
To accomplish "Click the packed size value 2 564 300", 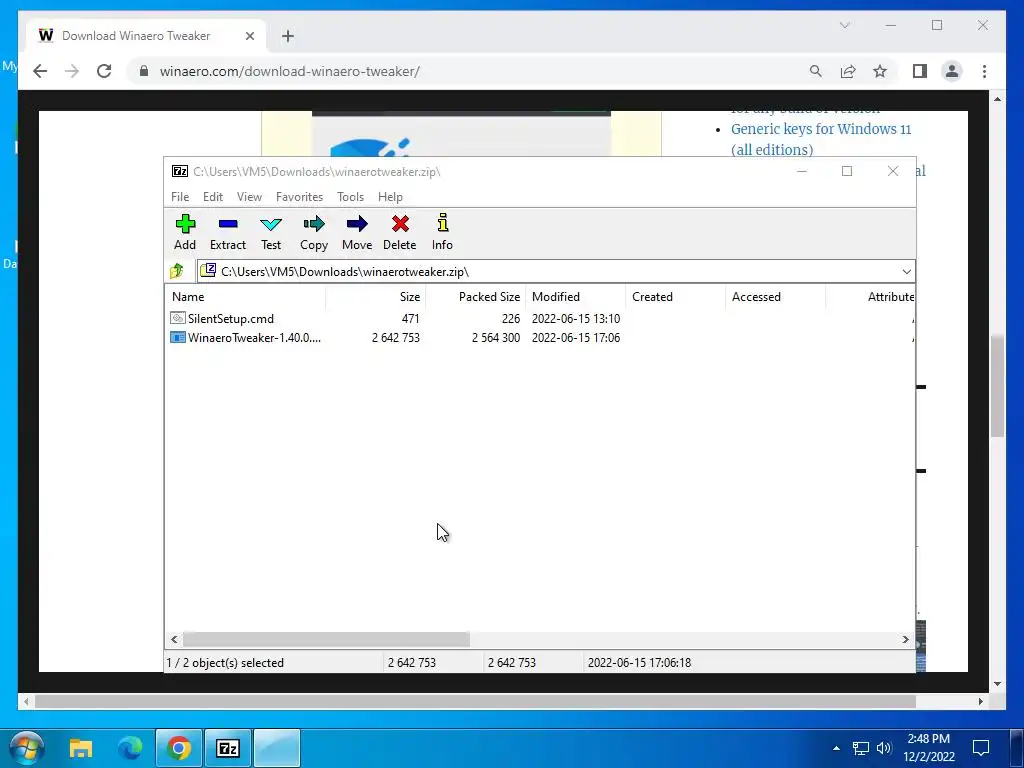I will [x=496, y=338].
